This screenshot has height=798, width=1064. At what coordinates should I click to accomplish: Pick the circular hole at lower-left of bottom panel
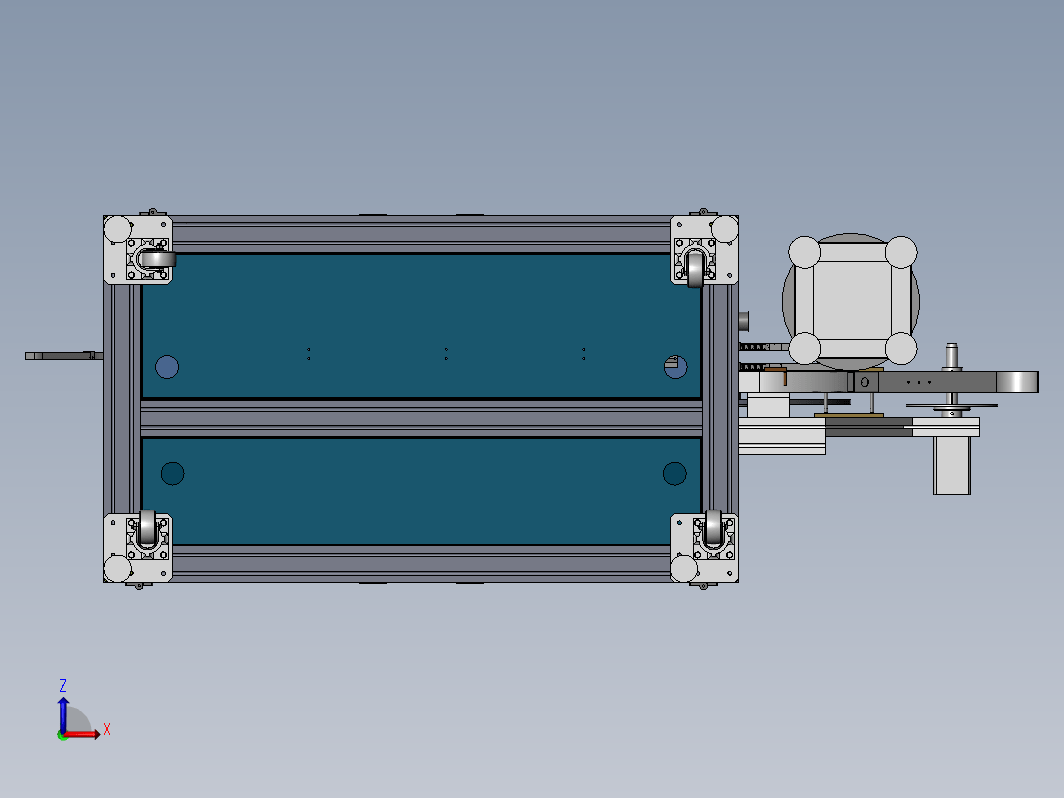pos(172,474)
